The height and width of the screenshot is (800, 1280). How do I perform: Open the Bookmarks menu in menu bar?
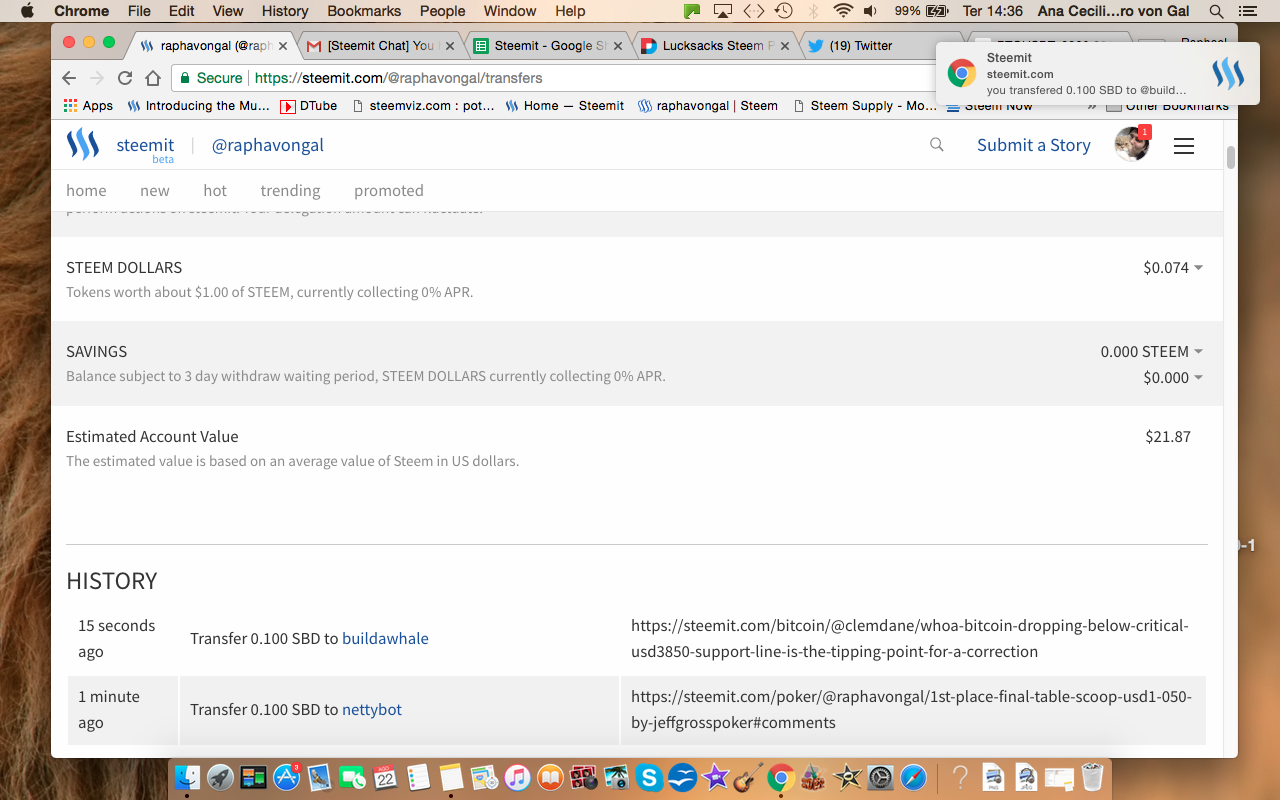point(364,11)
